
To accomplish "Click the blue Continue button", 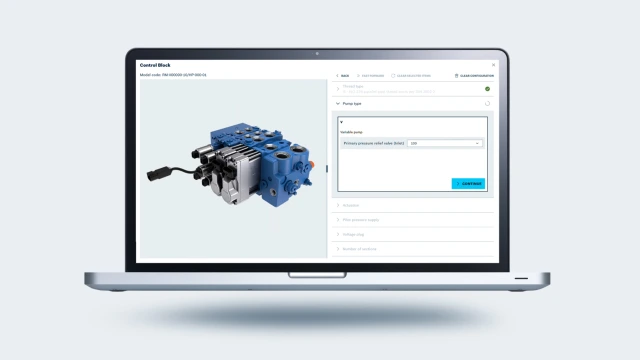I will click(468, 184).
